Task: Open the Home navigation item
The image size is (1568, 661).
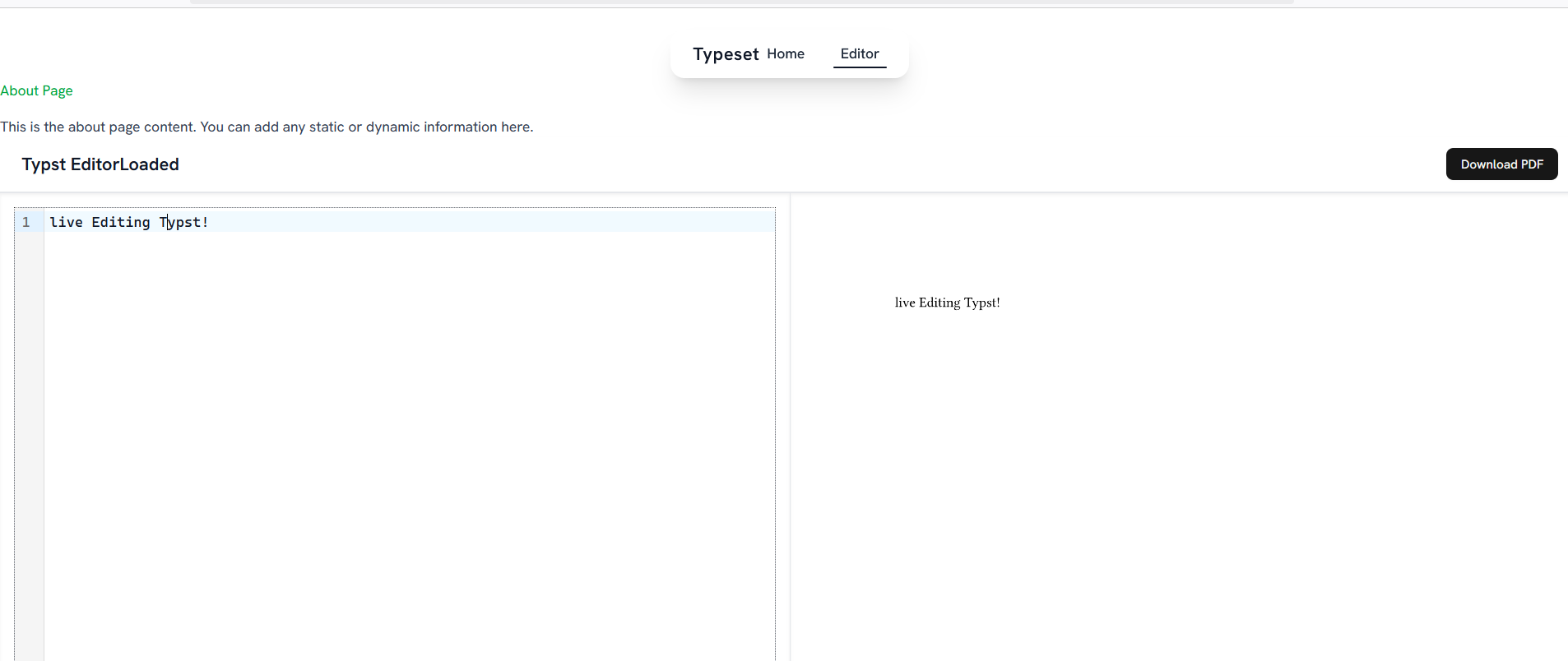Action: click(x=785, y=54)
